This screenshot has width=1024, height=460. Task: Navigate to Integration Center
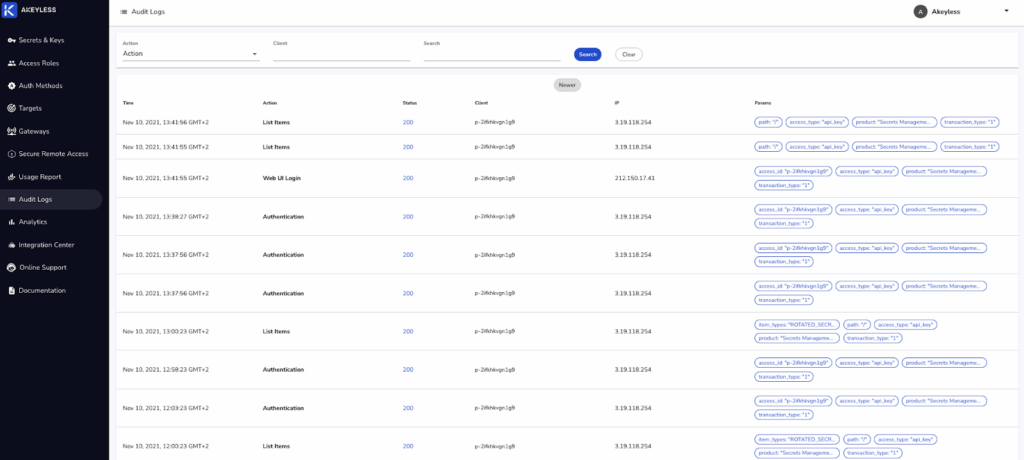point(46,245)
